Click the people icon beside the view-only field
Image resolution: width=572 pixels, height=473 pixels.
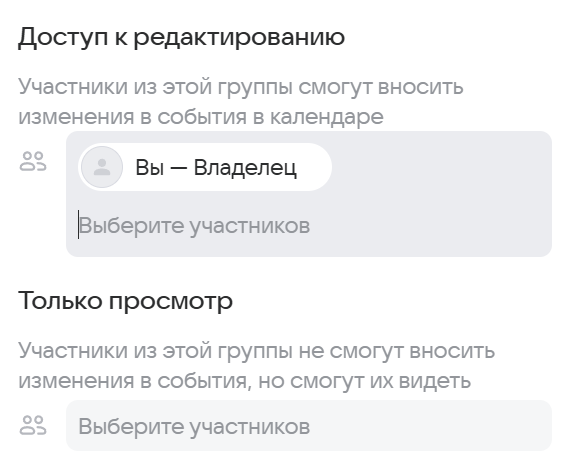point(33,426)
